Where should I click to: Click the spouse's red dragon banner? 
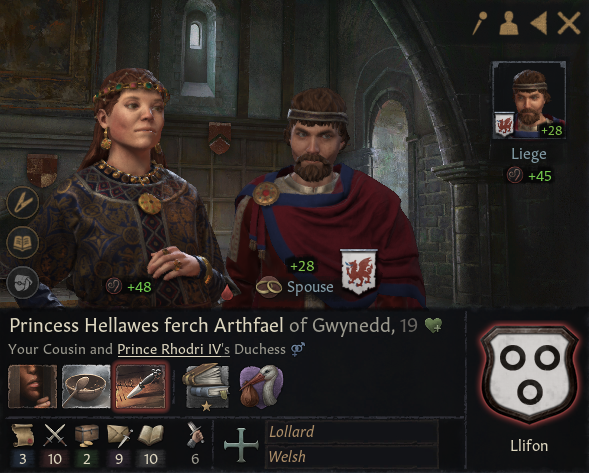(358, 271)
